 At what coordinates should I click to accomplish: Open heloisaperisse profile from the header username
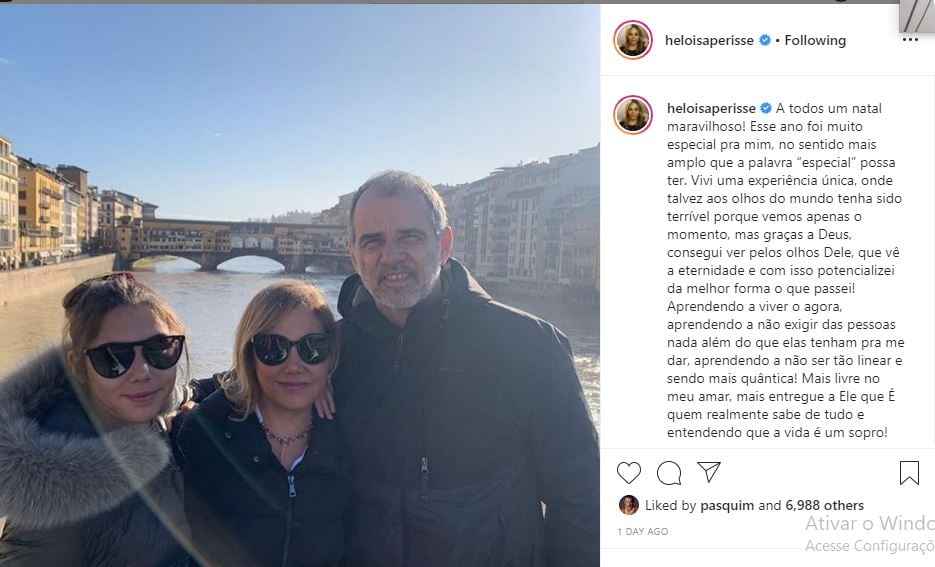pos(710,40)
